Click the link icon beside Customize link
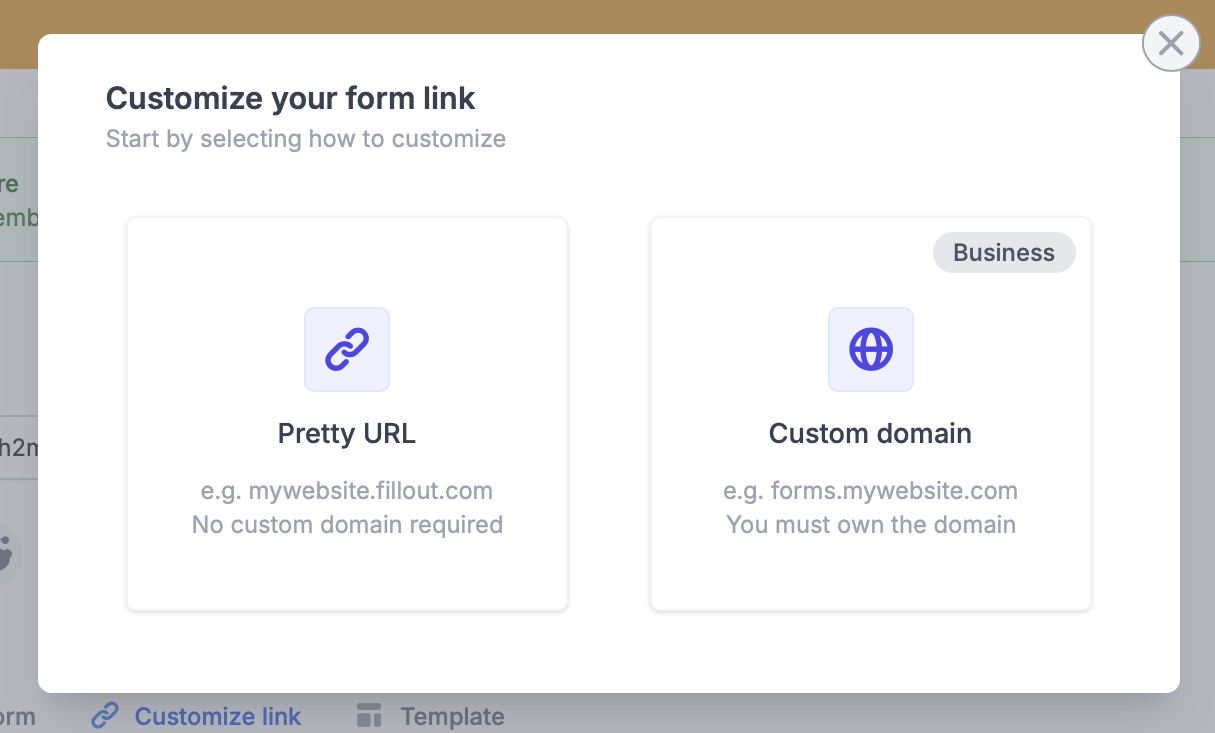The width and height of the screenshot is (1215, 733). pos(105,716)
